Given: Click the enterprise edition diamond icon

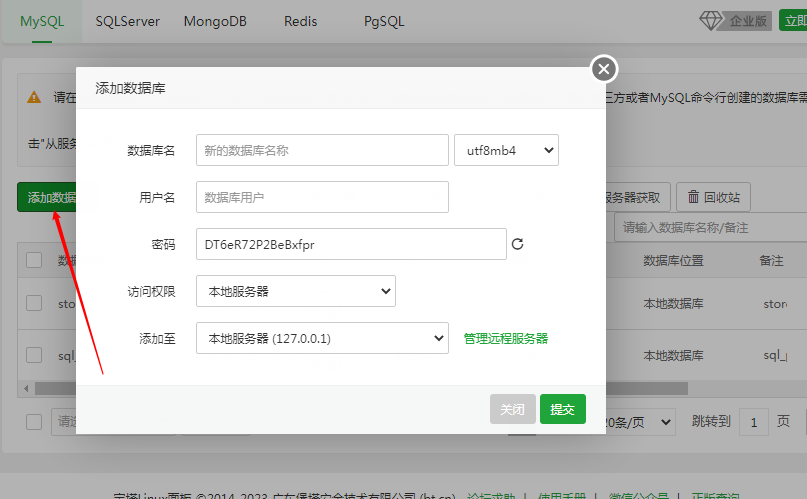Looking at the screenshot, I should pos(711,21).
